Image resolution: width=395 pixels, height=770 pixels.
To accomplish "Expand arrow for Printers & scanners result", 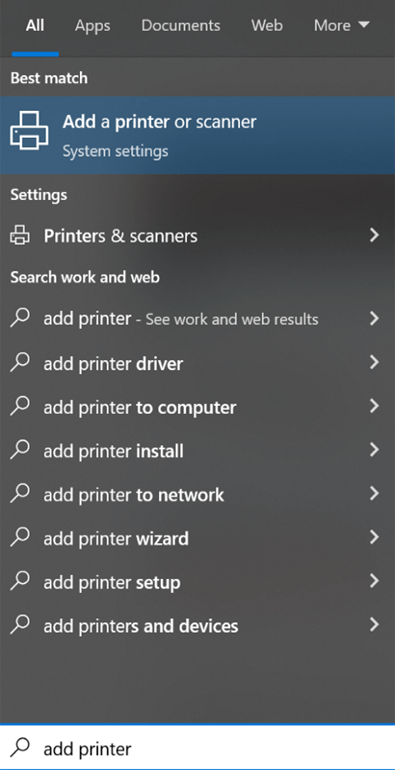I will (x=374, y=236).
